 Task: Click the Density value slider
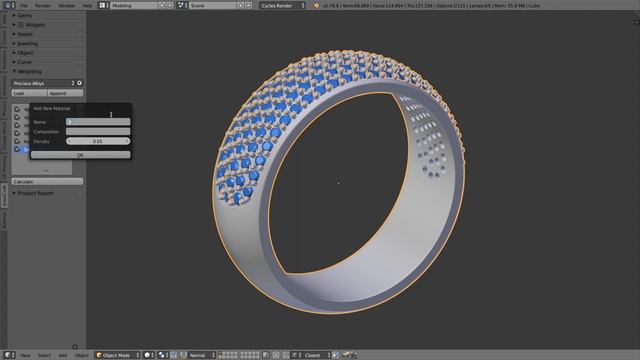(98, 141)
